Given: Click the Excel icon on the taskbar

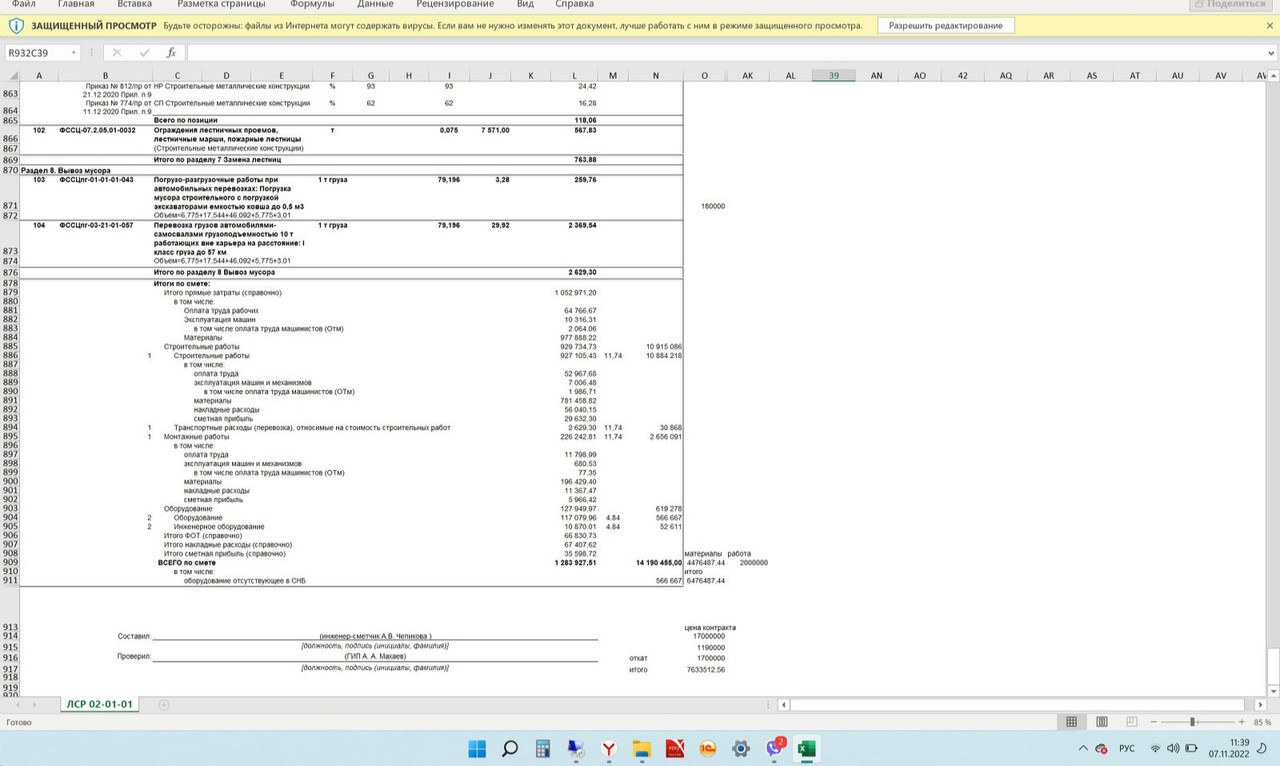Looking at the screenshot, I should [x=807, y=748].
